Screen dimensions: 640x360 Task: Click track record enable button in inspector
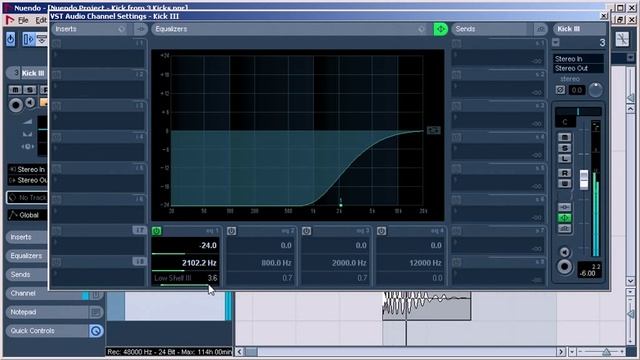pos(16,105)
